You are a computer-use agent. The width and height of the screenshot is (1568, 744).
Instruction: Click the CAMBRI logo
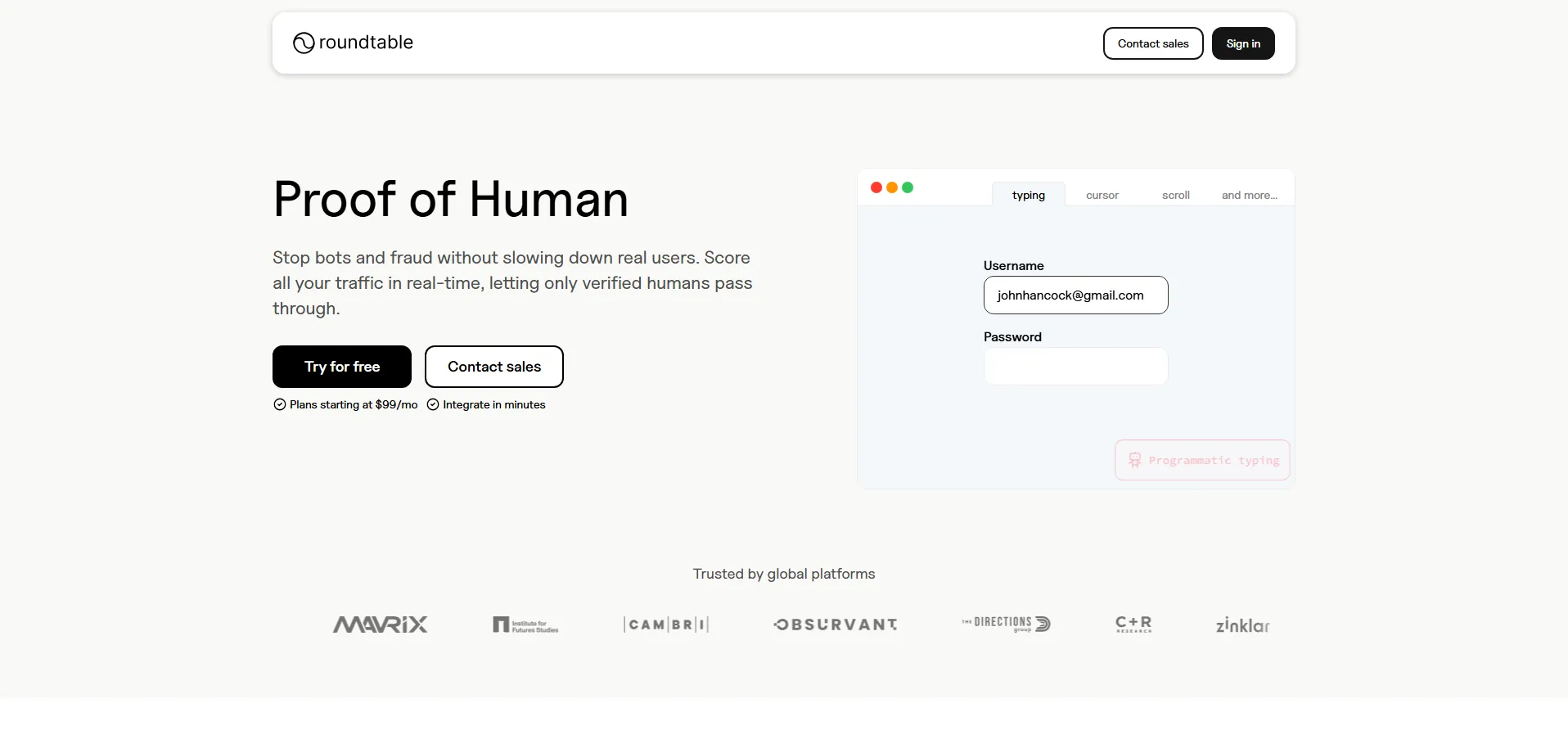pos(666,625)
